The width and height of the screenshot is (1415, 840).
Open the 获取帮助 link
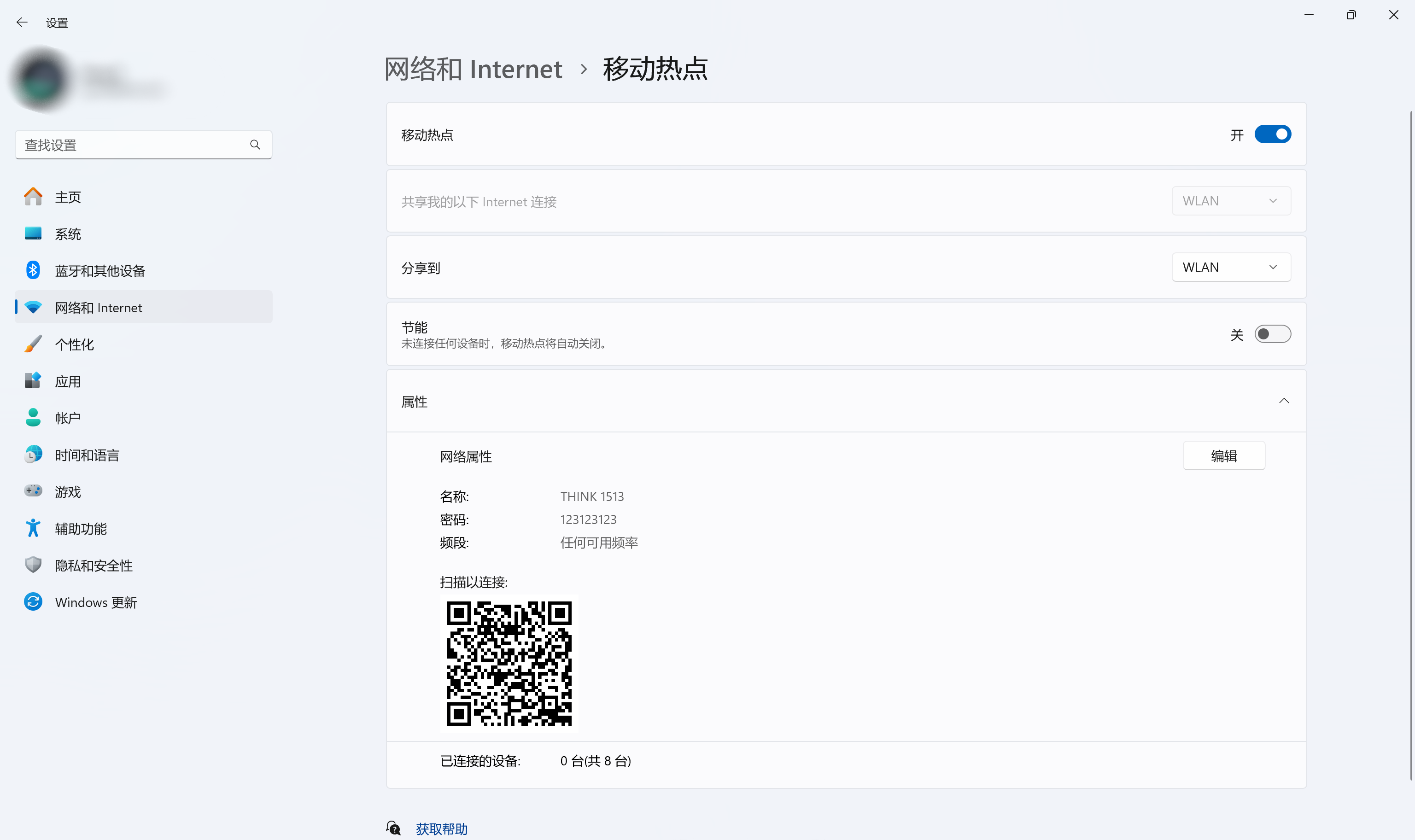coord(441,828)
